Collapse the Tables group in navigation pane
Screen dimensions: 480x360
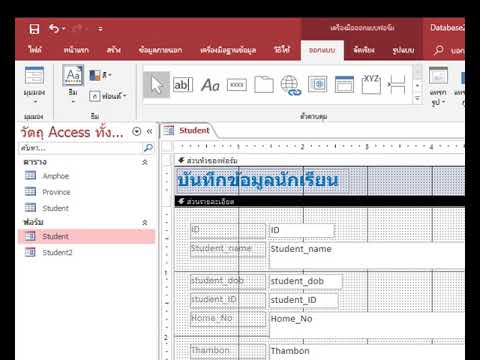pyautogui.click(x=145, y=162)
